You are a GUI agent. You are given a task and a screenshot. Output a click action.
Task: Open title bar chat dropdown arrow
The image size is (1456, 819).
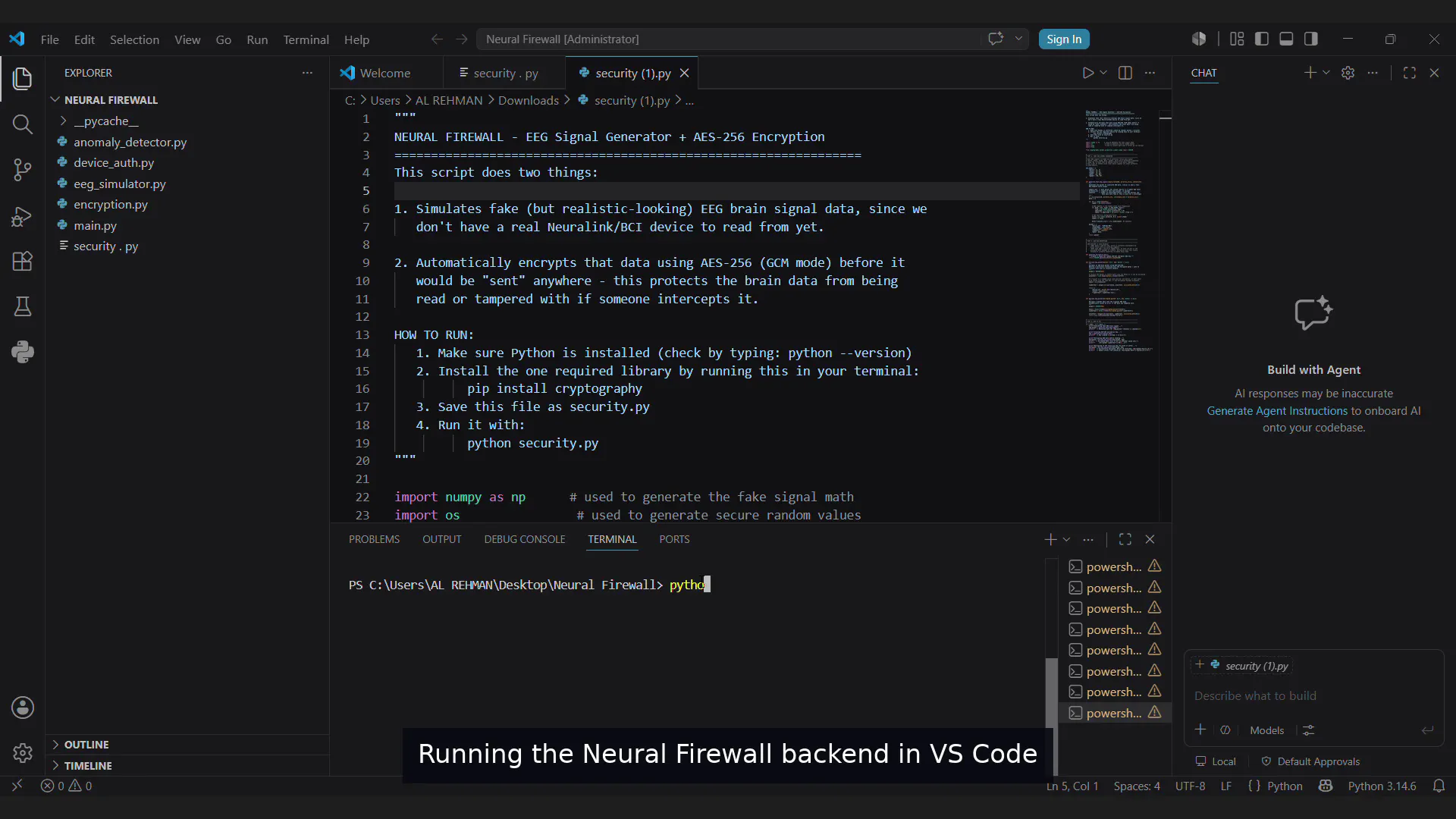pyautogui.click(x=1018, y=39)
